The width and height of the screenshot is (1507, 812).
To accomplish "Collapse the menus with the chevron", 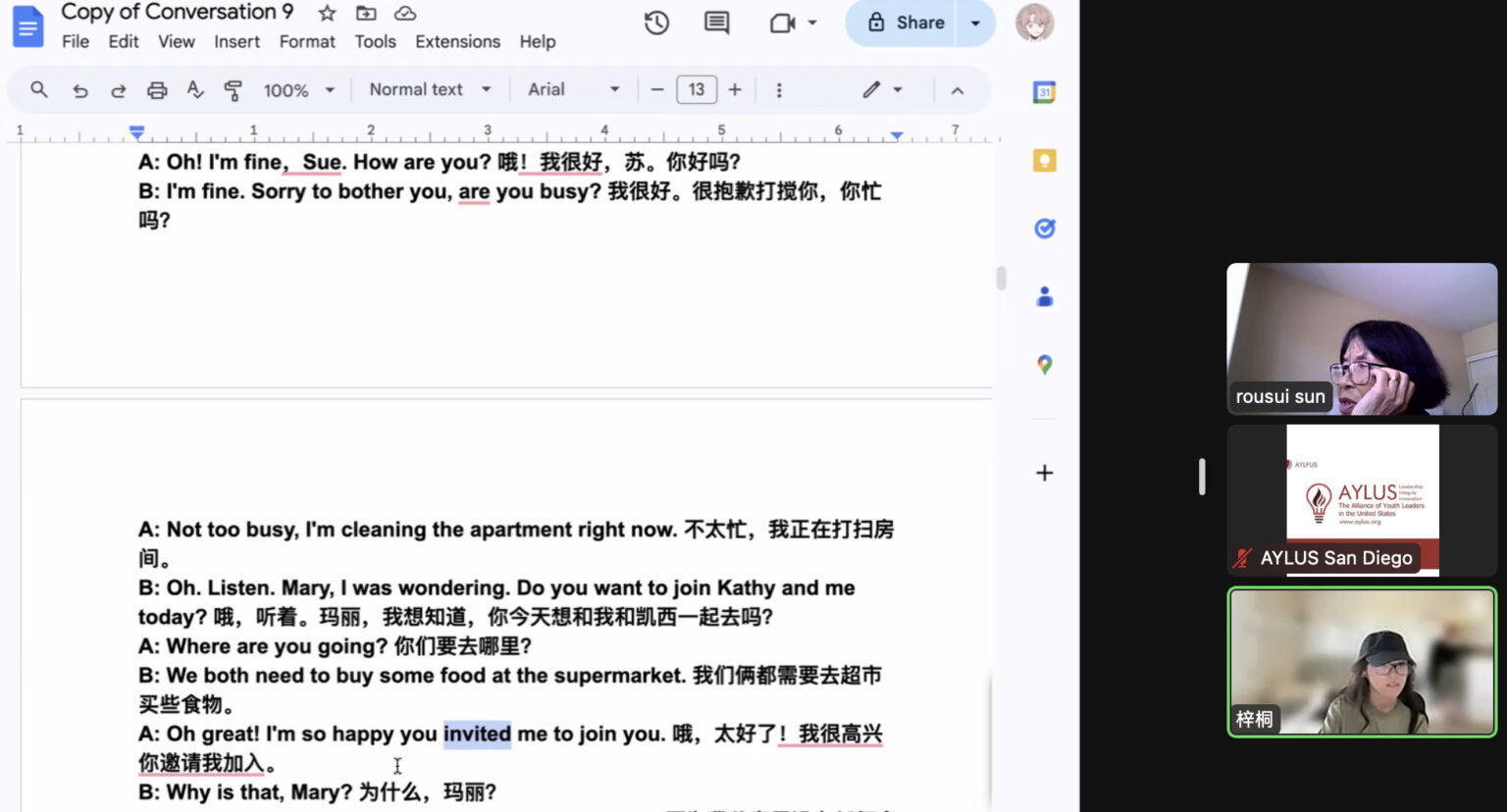I will click(x=958, y=90).
